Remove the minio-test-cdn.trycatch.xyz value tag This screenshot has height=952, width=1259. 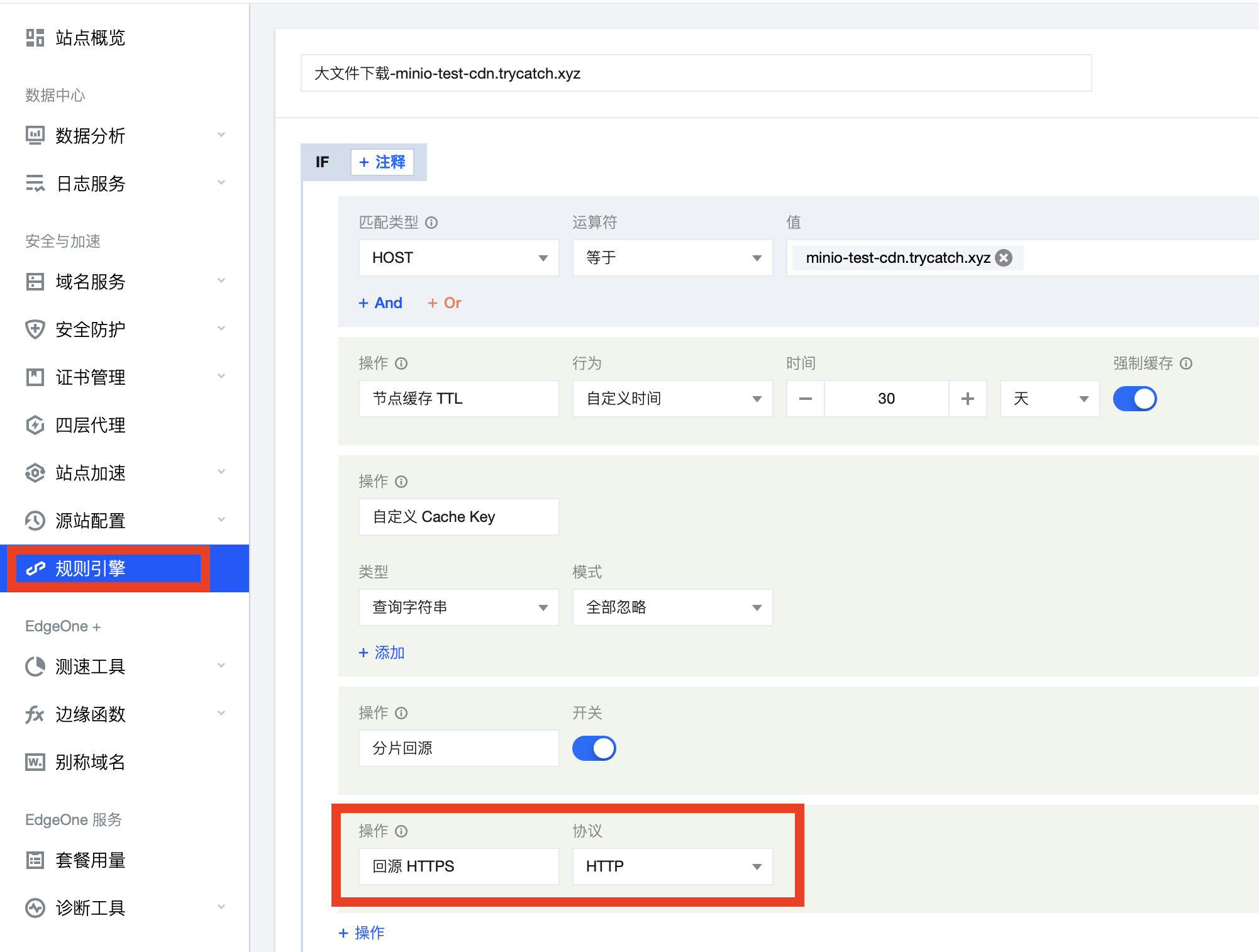[x=1004, y=257]
